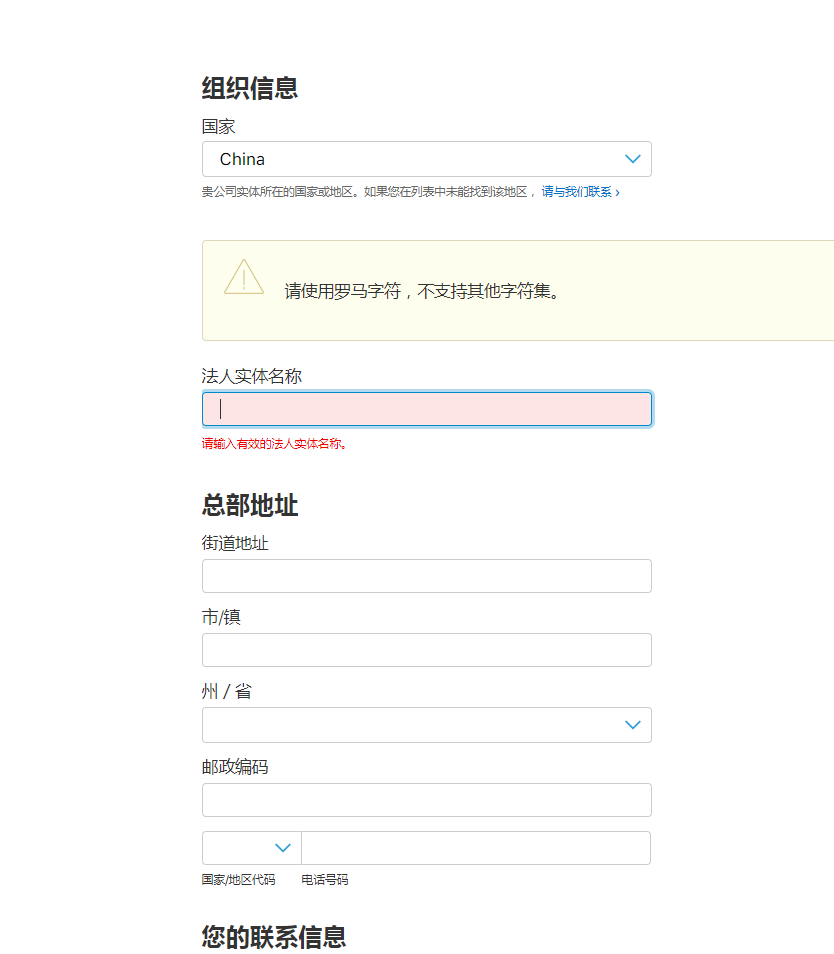The image size is (834, 954).
Task: Click the 总部地址 section heading
Action: pos(250,505)
